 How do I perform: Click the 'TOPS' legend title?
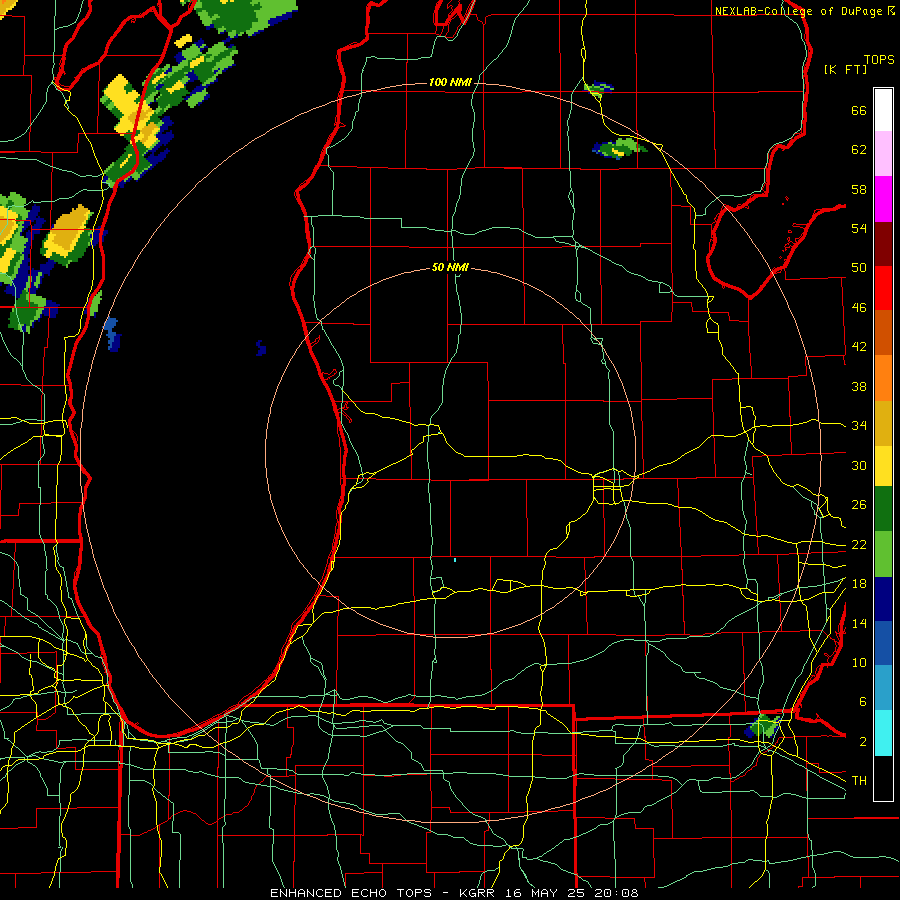point(879,60)
